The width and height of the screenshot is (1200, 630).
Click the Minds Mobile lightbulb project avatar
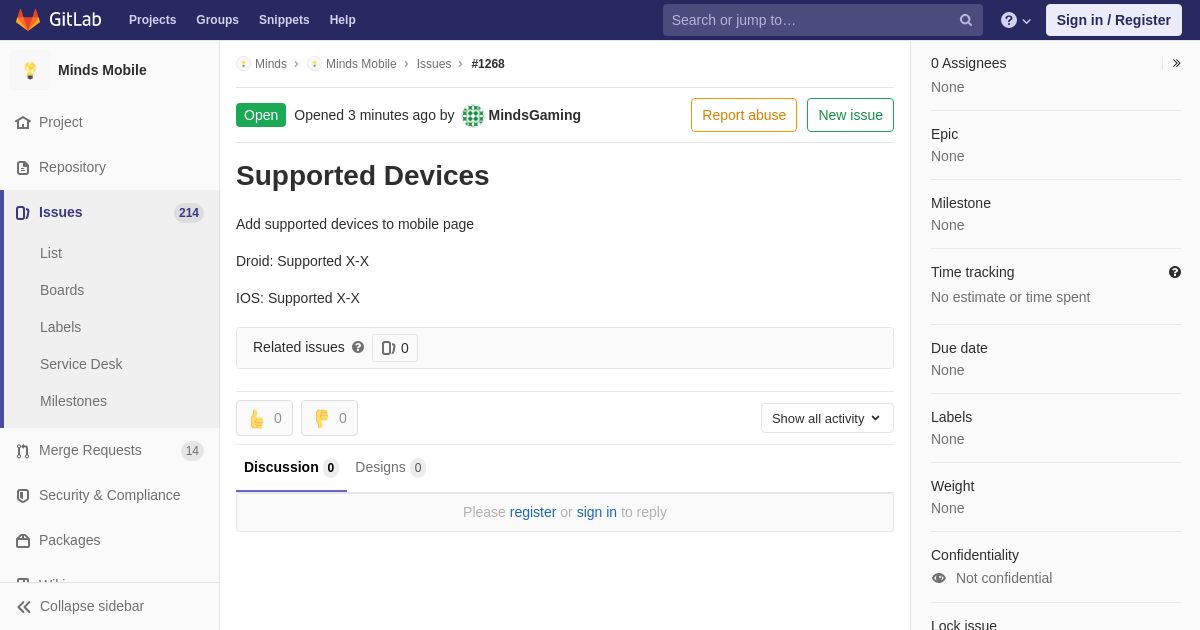tap(30, 70)
